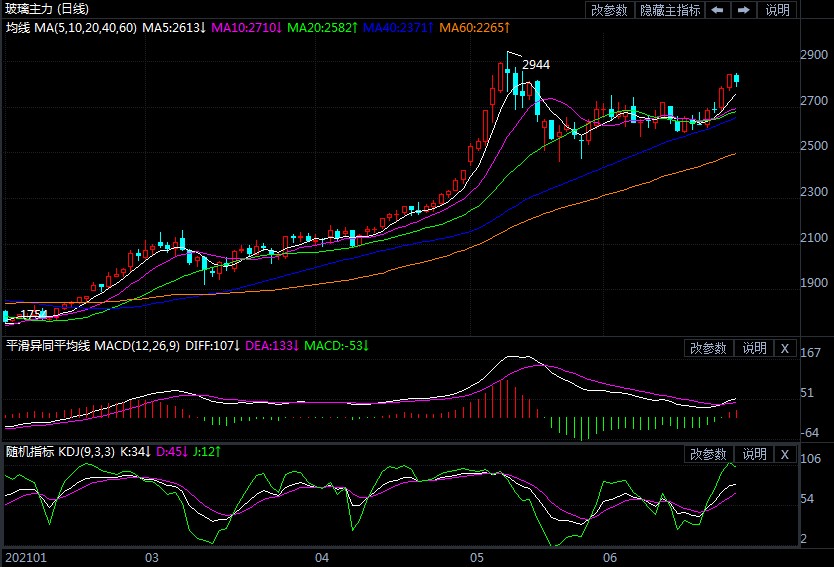Open 说明 for the main MA chart
The width and height of the screenshot is (834, 567).
click(x=777, y=10)
